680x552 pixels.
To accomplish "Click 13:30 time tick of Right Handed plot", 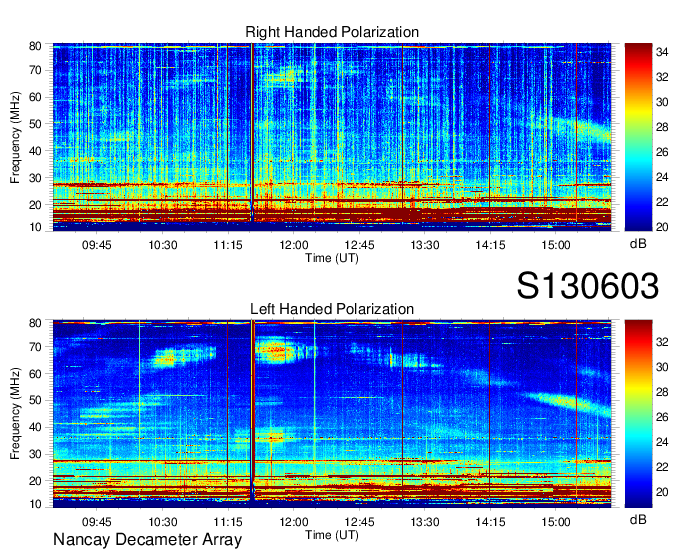I will (425, 245).
